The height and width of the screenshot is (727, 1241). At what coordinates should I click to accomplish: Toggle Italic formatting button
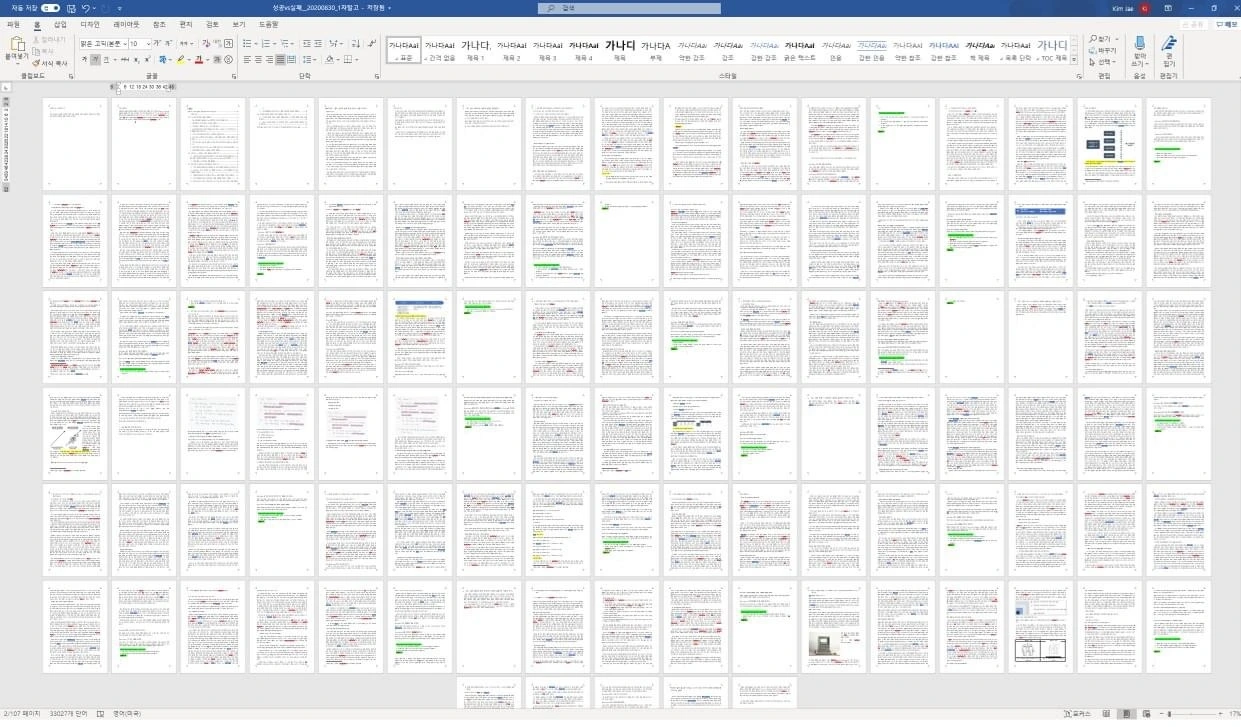[96, 60]
